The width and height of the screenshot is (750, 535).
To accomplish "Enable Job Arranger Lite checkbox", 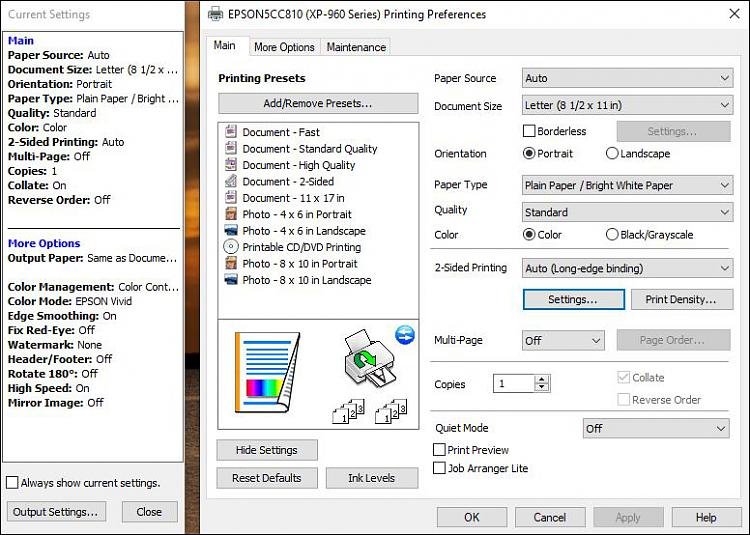I will [x=439, y=468].
